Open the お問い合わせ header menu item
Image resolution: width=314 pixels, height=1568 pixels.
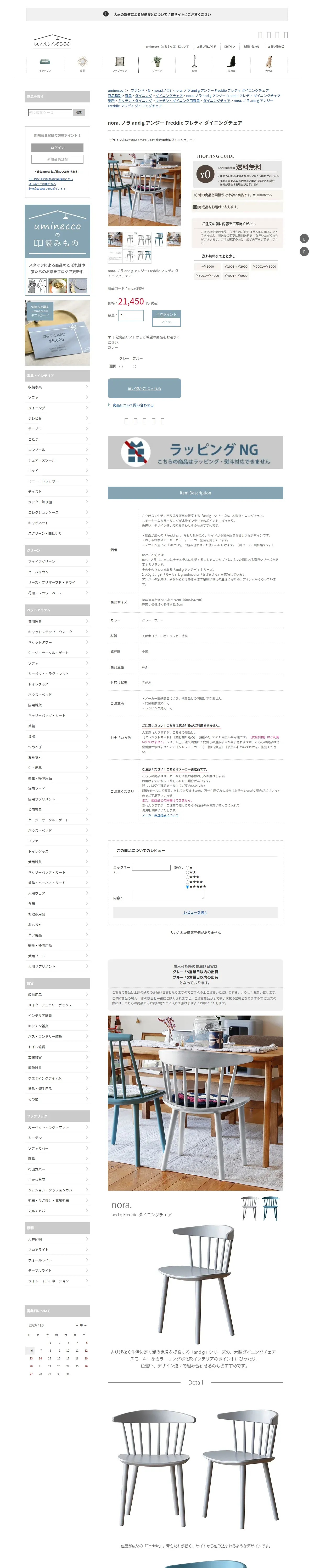pos(251,46)
